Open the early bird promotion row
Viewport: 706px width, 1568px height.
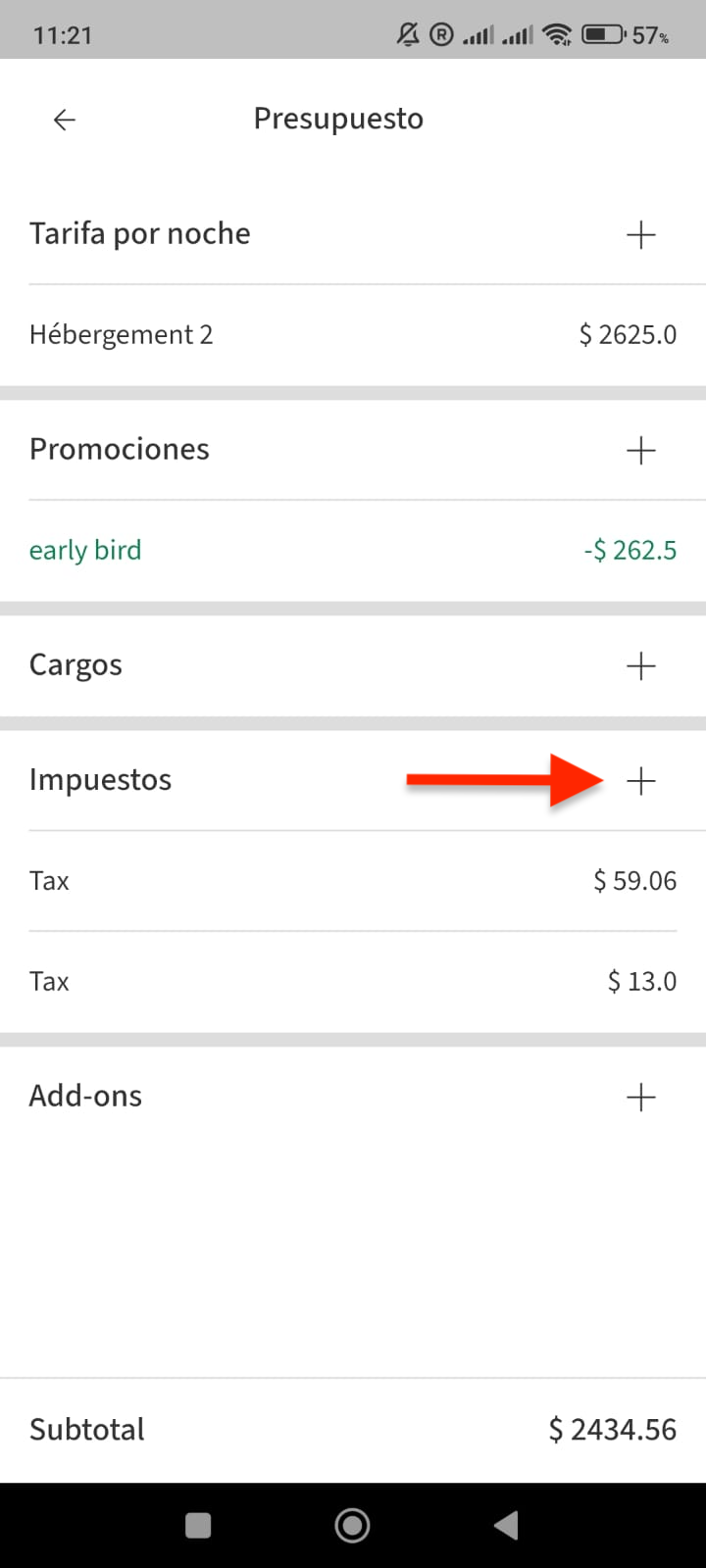tap(353, 551)
